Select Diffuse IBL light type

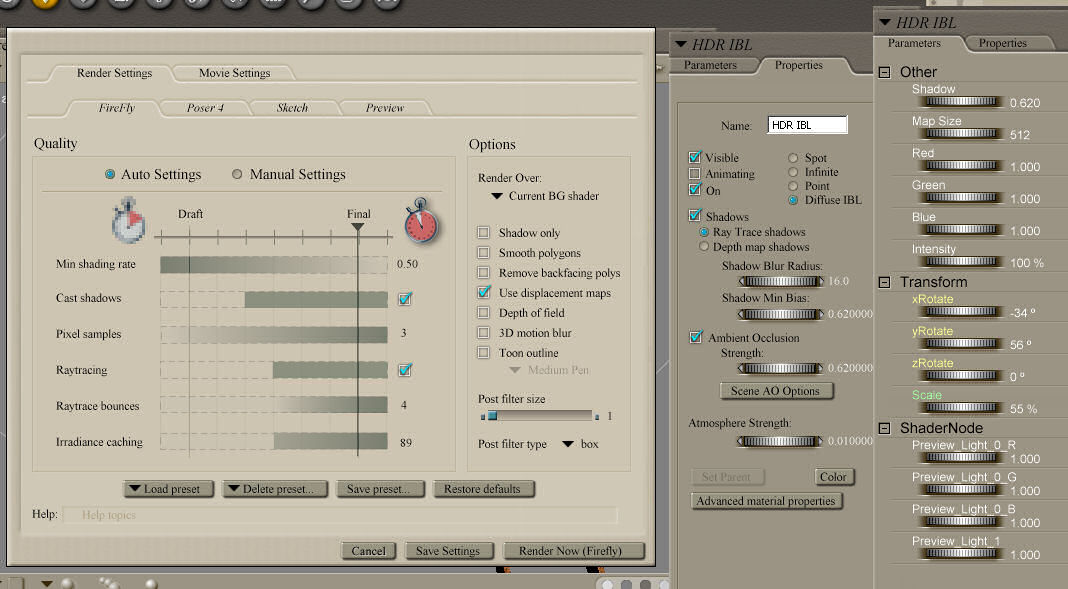click(x=793, y=200)
